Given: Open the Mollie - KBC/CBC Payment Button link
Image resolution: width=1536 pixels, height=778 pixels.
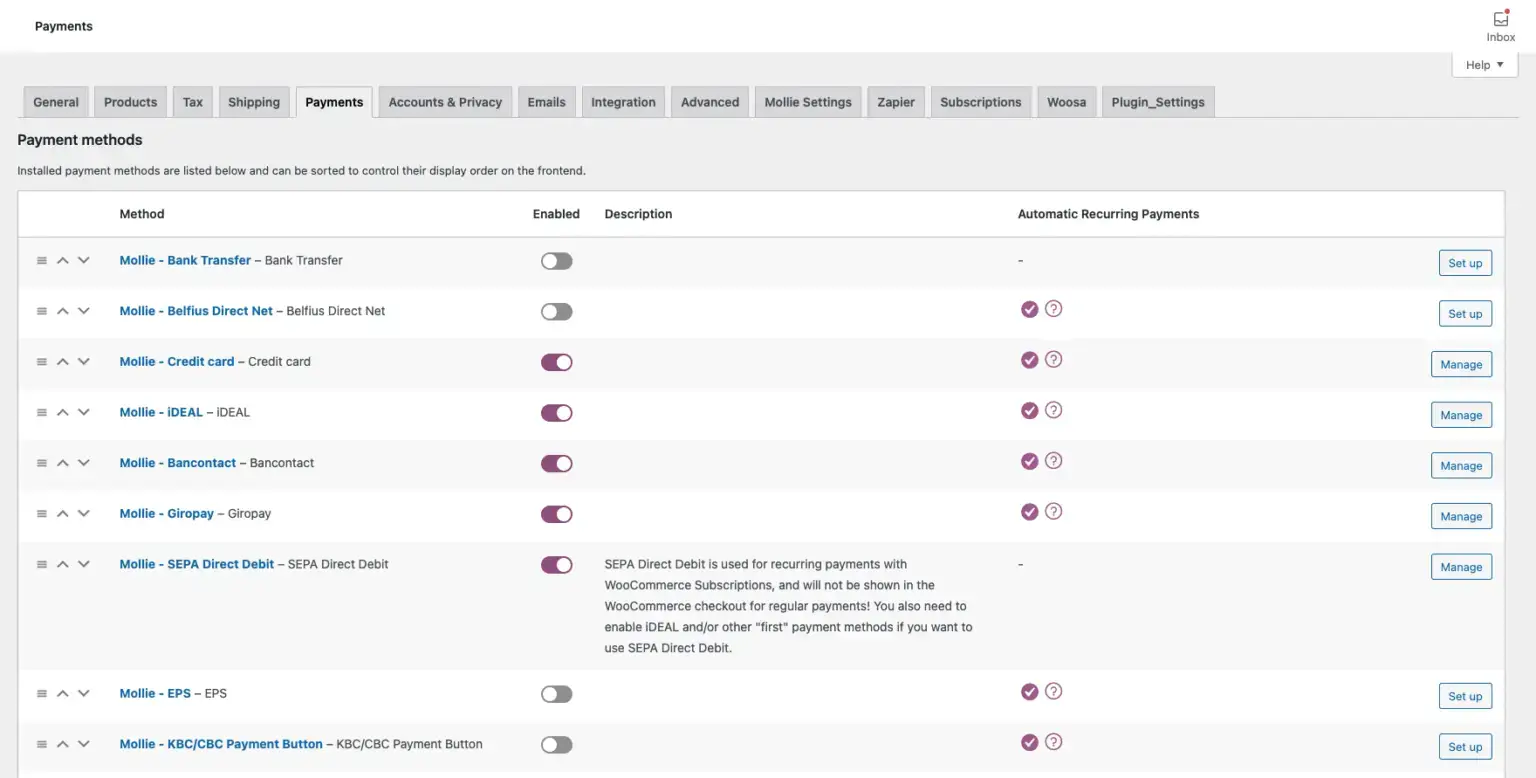Looking at the screenshot, I should click(x=221, y=744).
